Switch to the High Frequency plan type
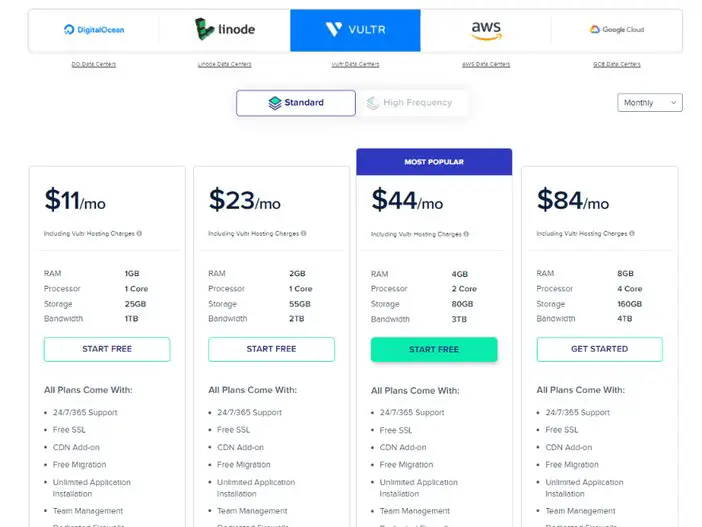The width and height of the screenshot is (702, 527). pos(410,103)
